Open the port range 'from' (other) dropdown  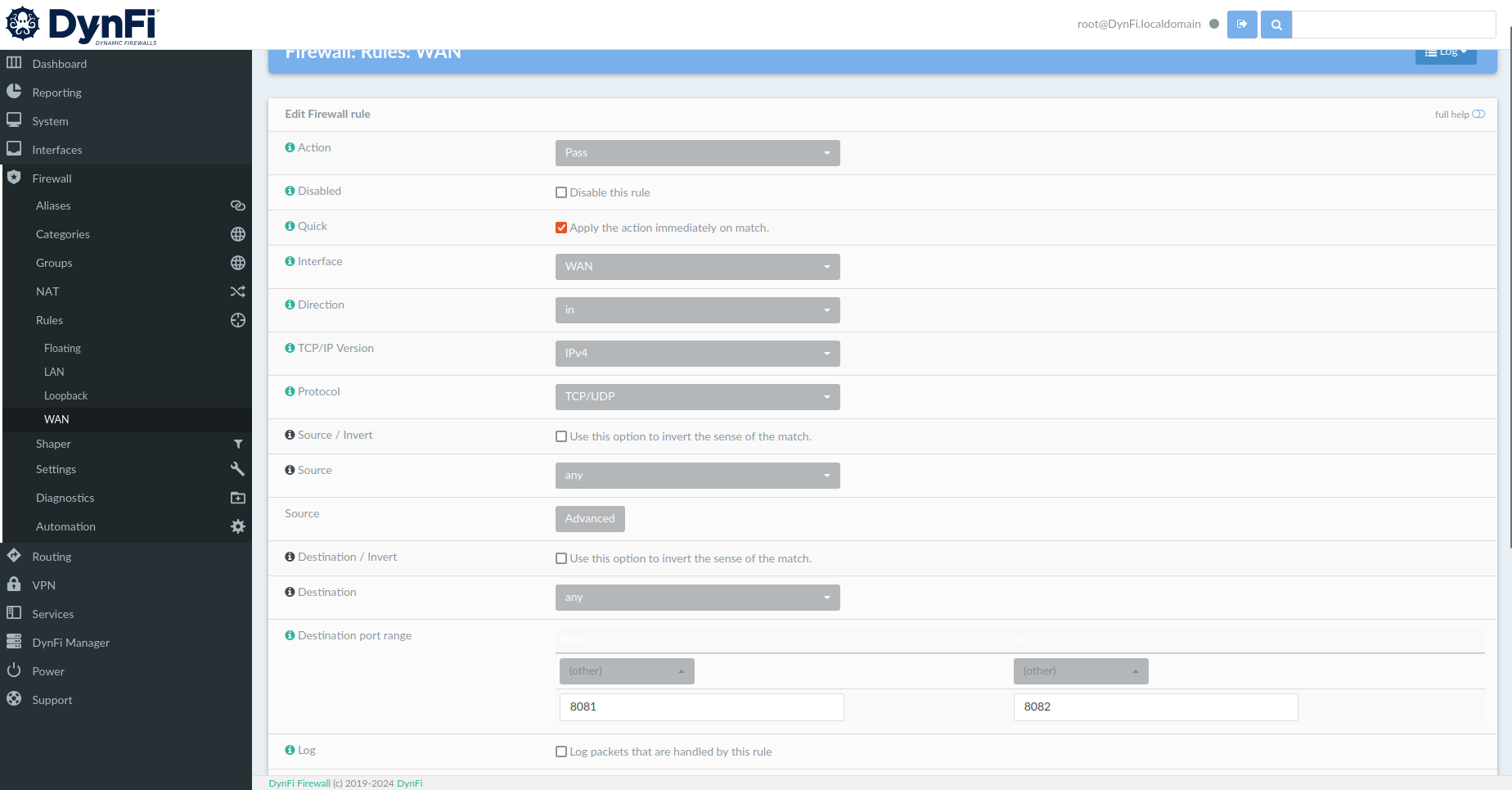coord(627,671)
